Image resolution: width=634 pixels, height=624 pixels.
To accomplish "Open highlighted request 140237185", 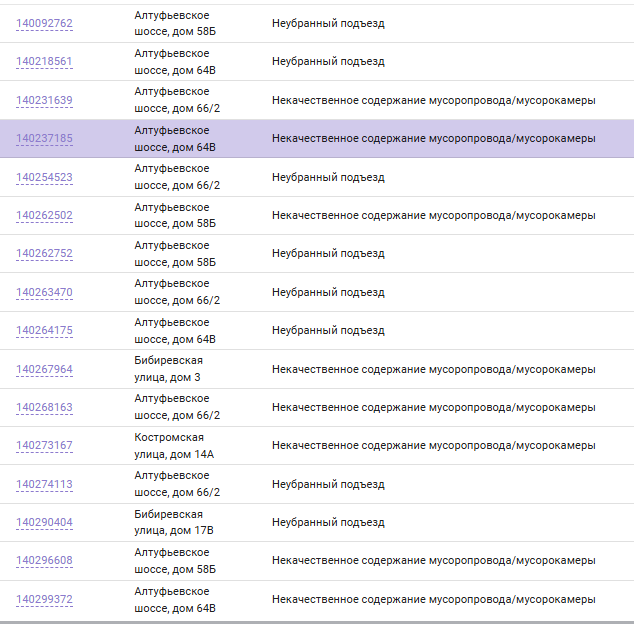I will point(44,138).
